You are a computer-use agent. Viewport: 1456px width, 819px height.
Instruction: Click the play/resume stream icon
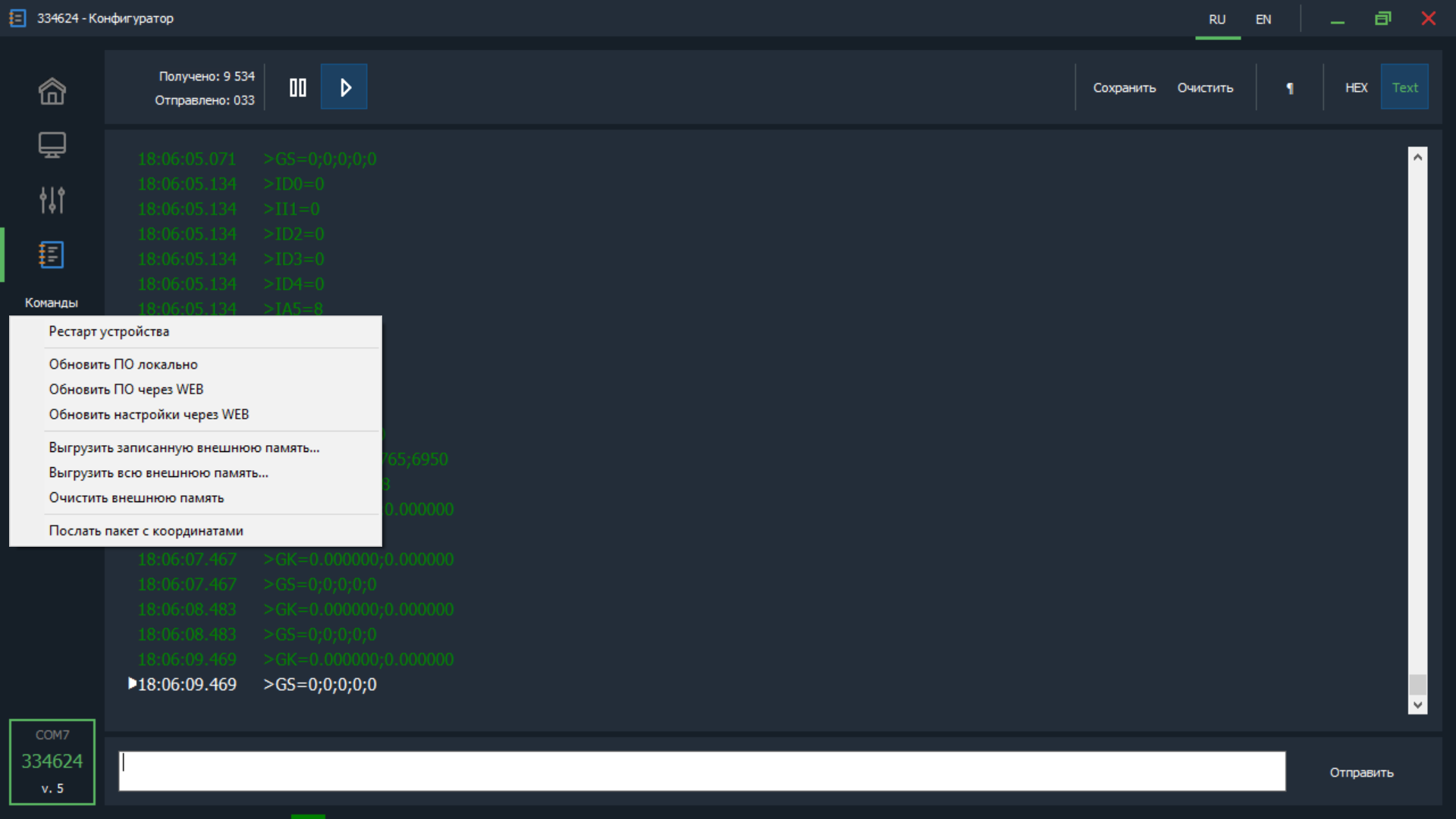pyautogui.click(x=343, y=87)
